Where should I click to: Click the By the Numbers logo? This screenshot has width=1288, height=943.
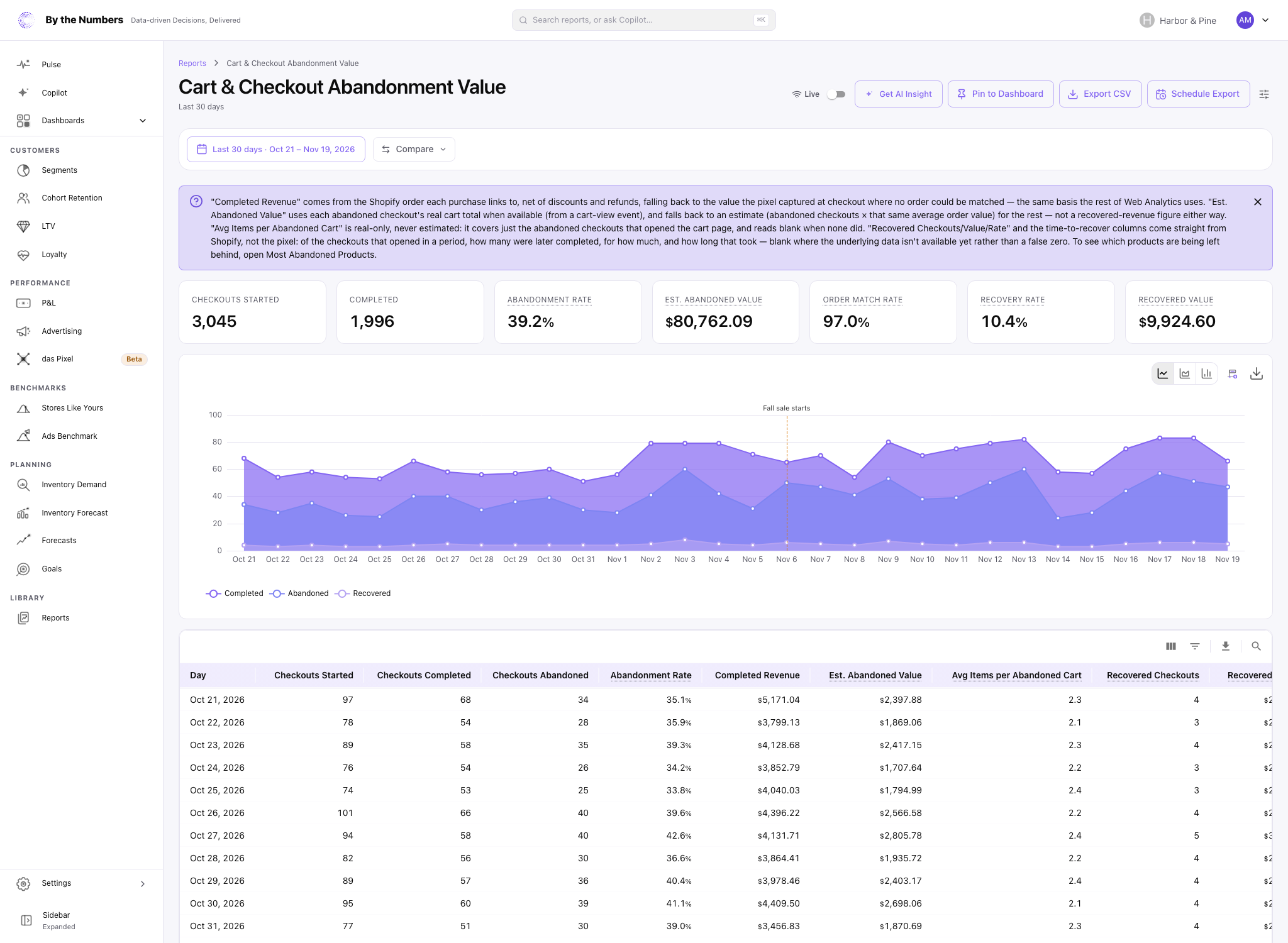pos(26,20)
